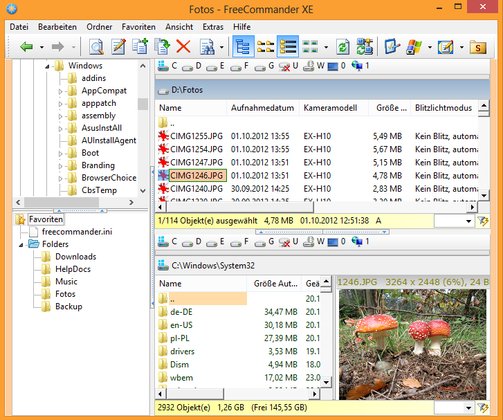Open the quick filter combo in bottom status bar
The image size is (503, 420).
[x=454, y=407]
